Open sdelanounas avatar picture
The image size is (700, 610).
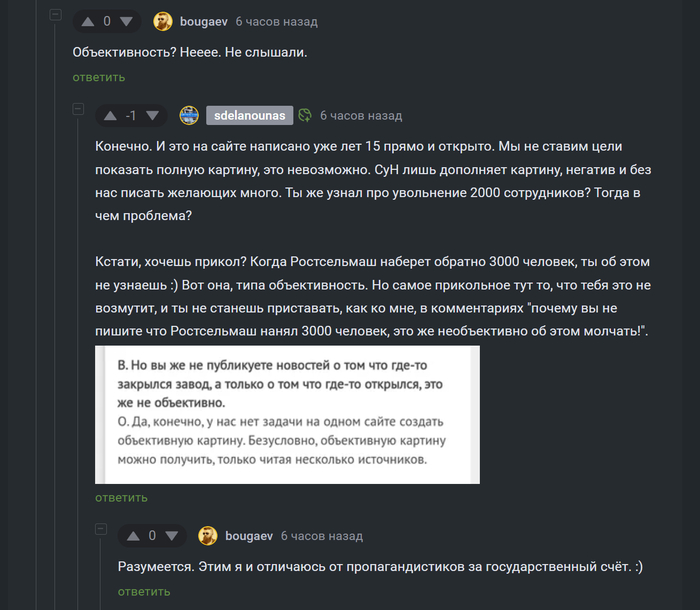[189, 116]
